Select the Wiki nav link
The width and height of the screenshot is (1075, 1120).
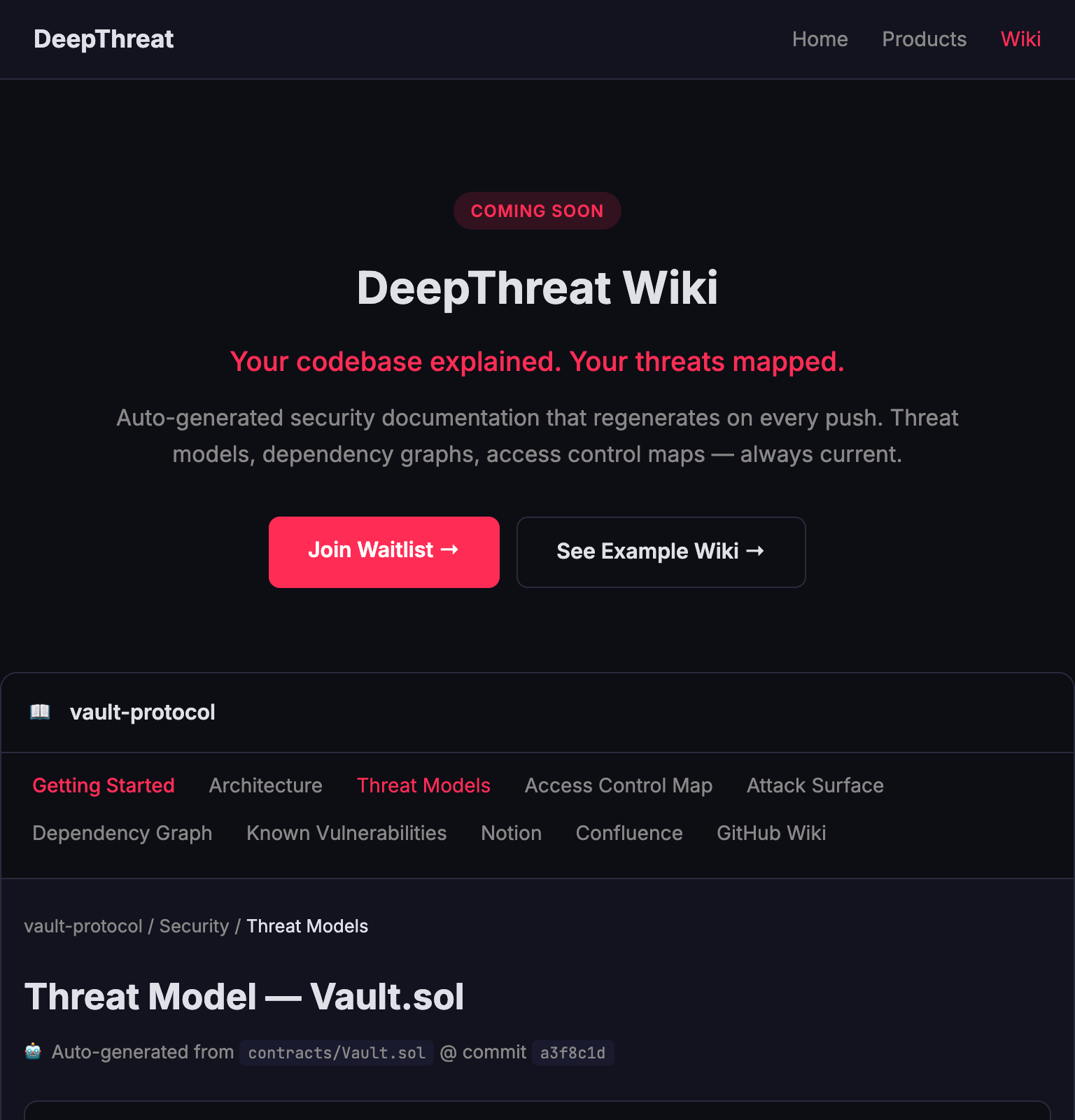point(1020,39)
